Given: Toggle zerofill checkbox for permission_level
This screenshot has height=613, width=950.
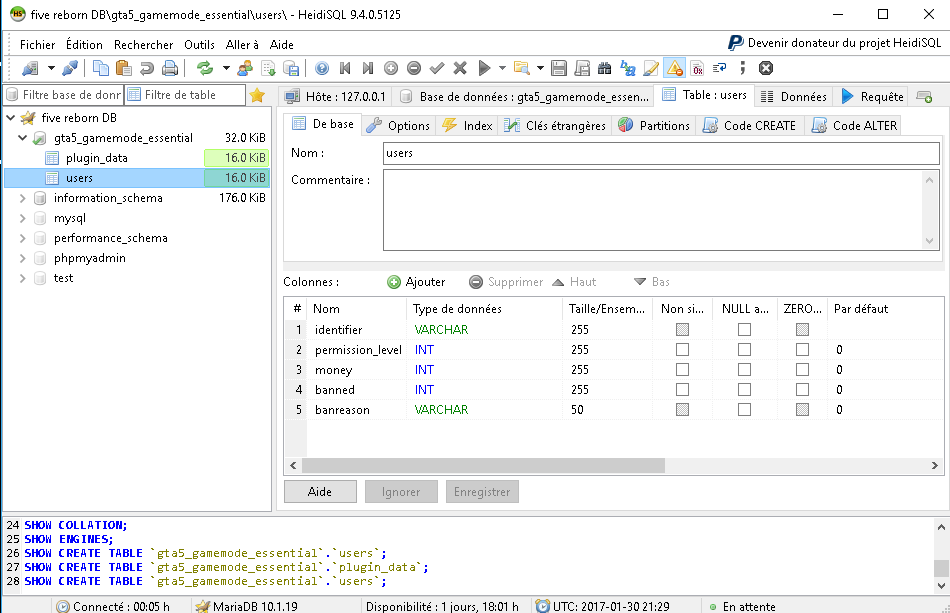Looking at the screenshot, I should 802,350.
